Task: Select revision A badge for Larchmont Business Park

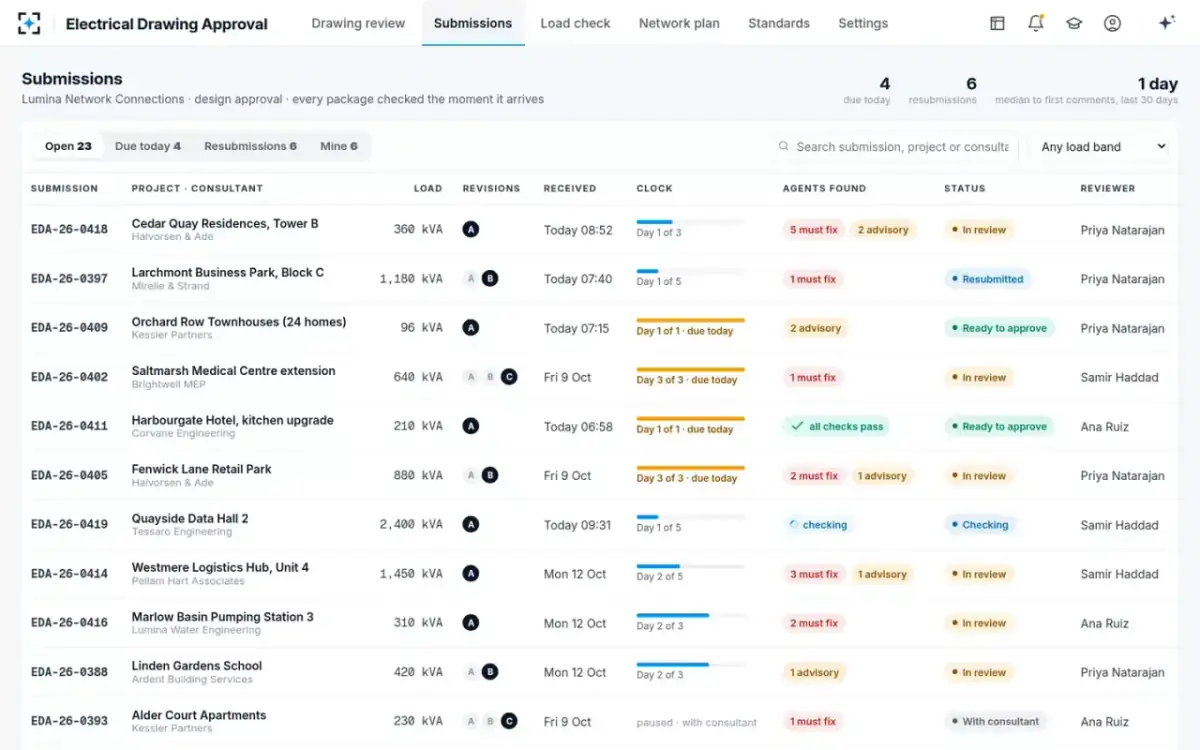Action: [470, 279]
